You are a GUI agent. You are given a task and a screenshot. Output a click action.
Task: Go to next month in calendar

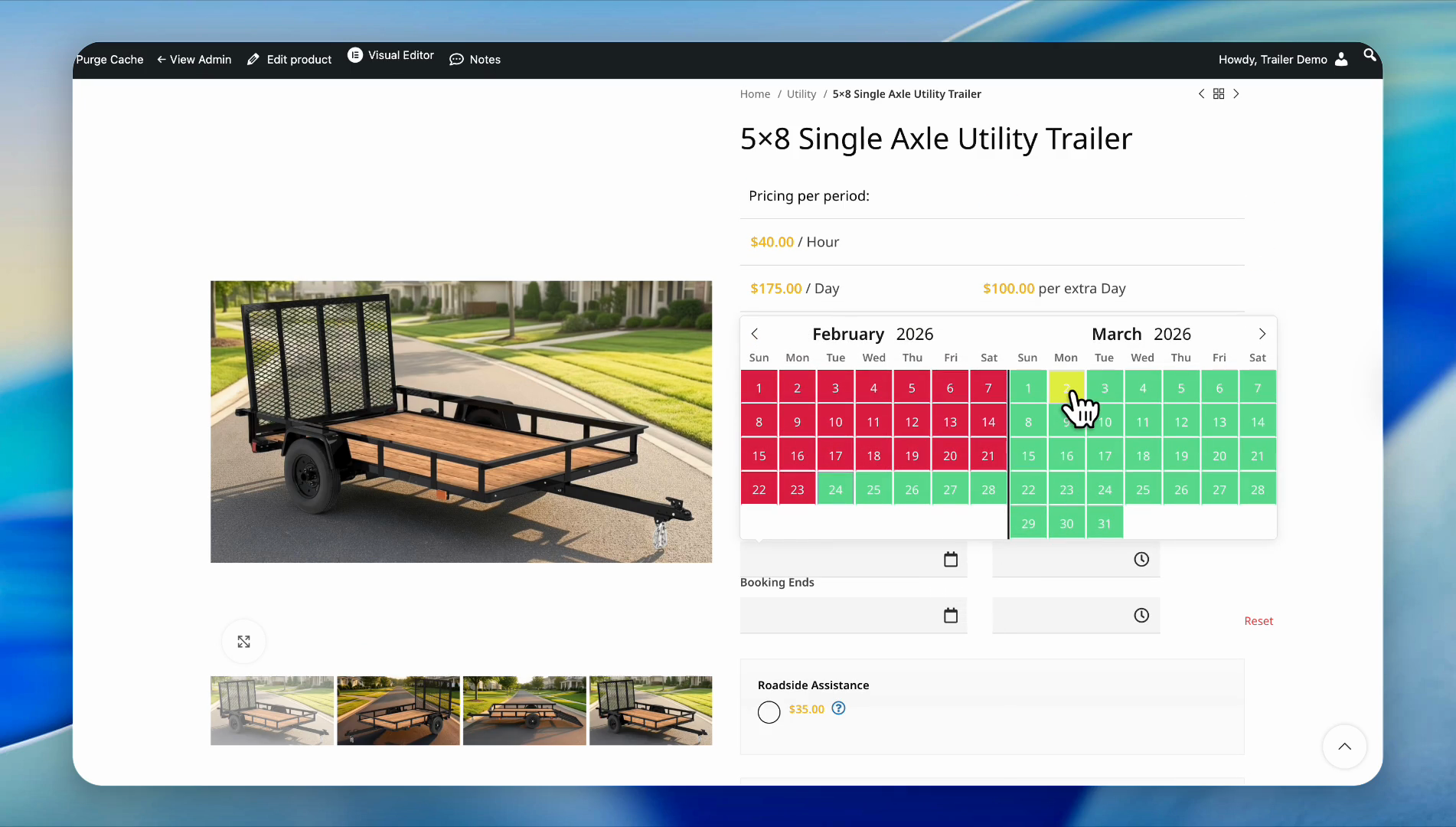pos(1262,334)
